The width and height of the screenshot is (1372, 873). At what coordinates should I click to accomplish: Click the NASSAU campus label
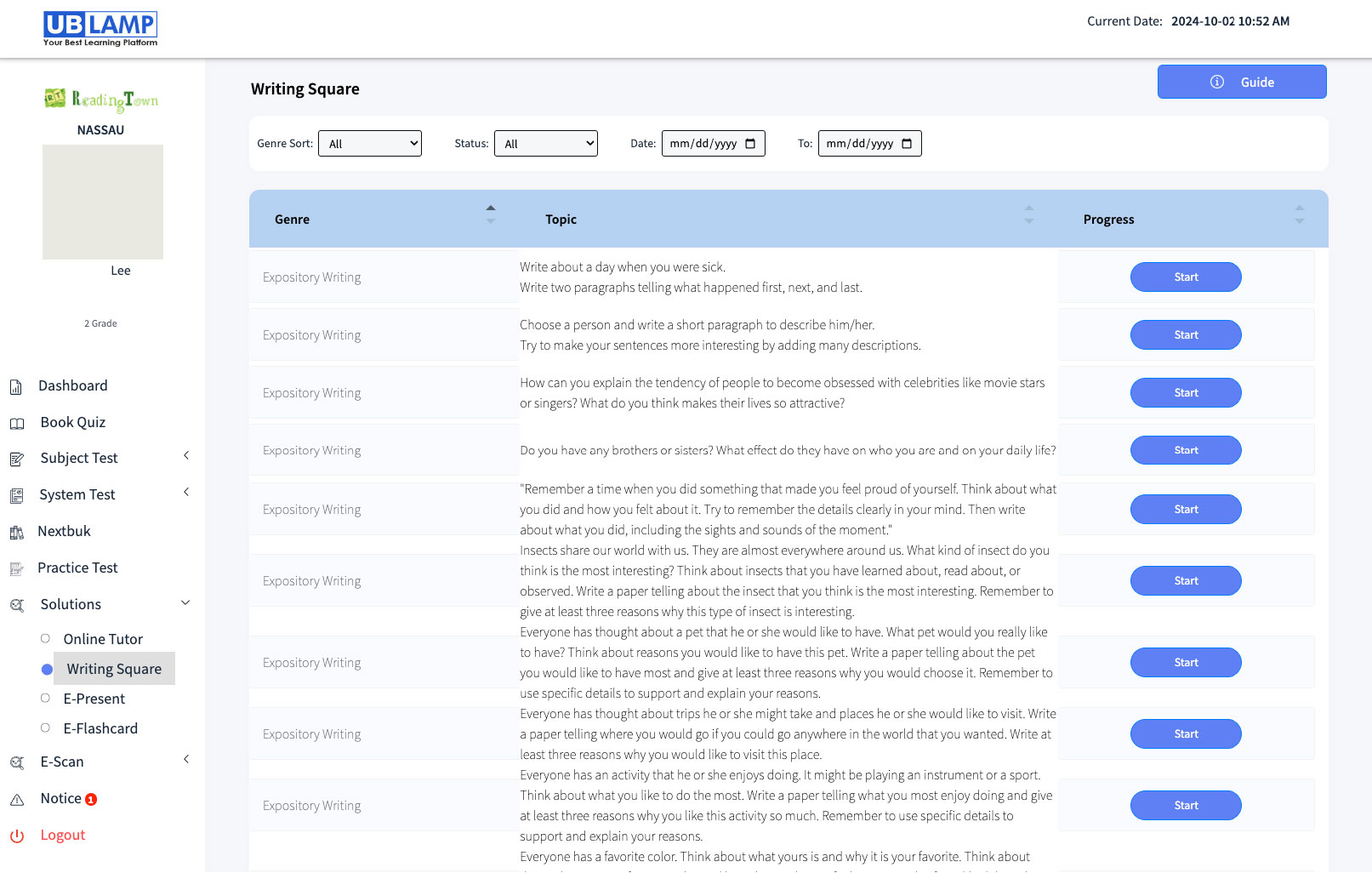coord(100,130)
